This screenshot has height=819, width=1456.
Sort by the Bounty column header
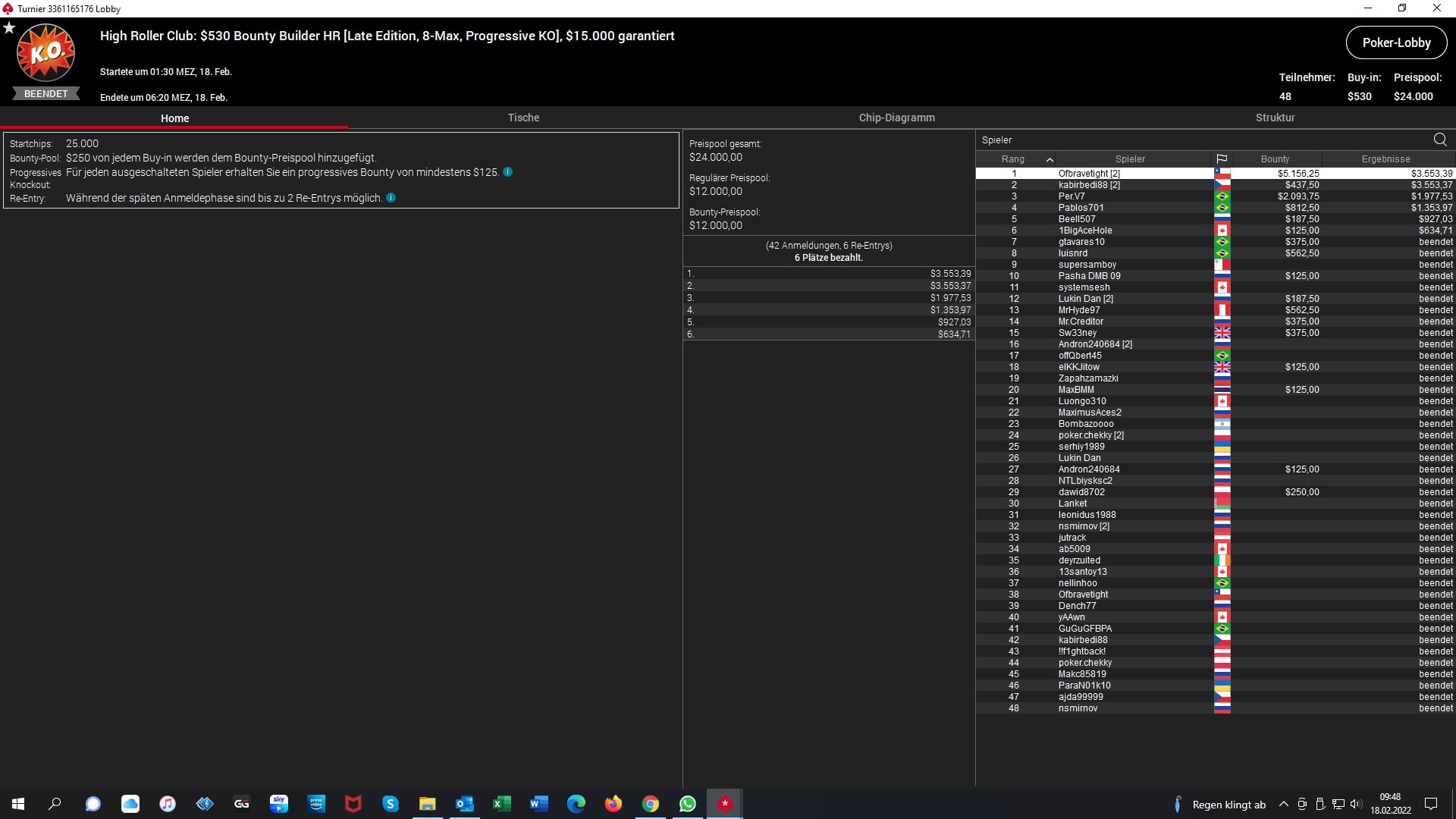(x=1275, y=159)
